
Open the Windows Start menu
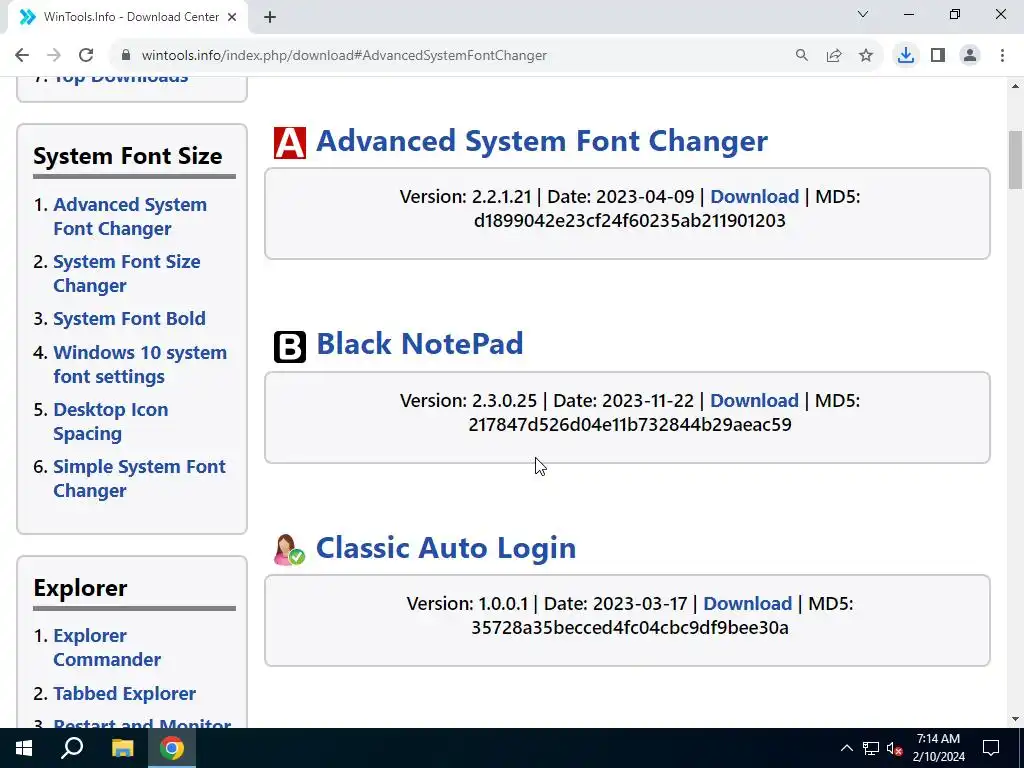coord(24,748)
